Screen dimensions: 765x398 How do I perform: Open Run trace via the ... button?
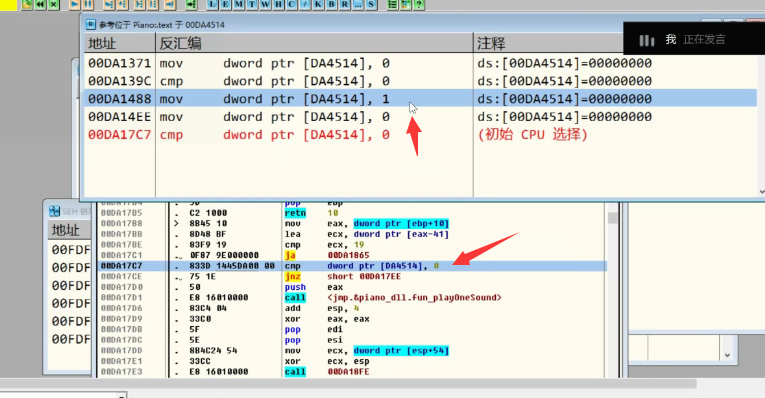(x=358, y=4)
